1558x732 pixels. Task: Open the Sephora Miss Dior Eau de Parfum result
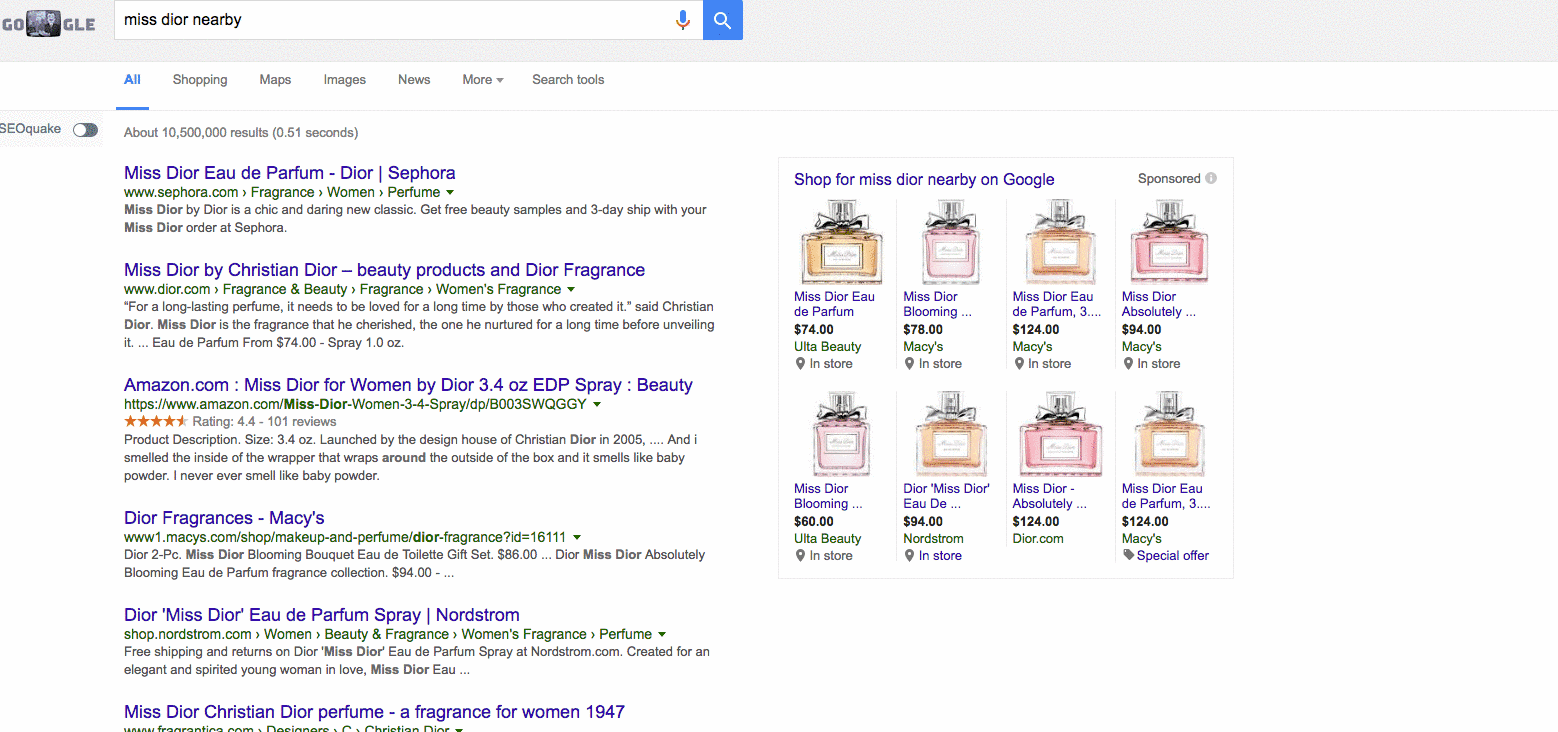tap(290, 173)
